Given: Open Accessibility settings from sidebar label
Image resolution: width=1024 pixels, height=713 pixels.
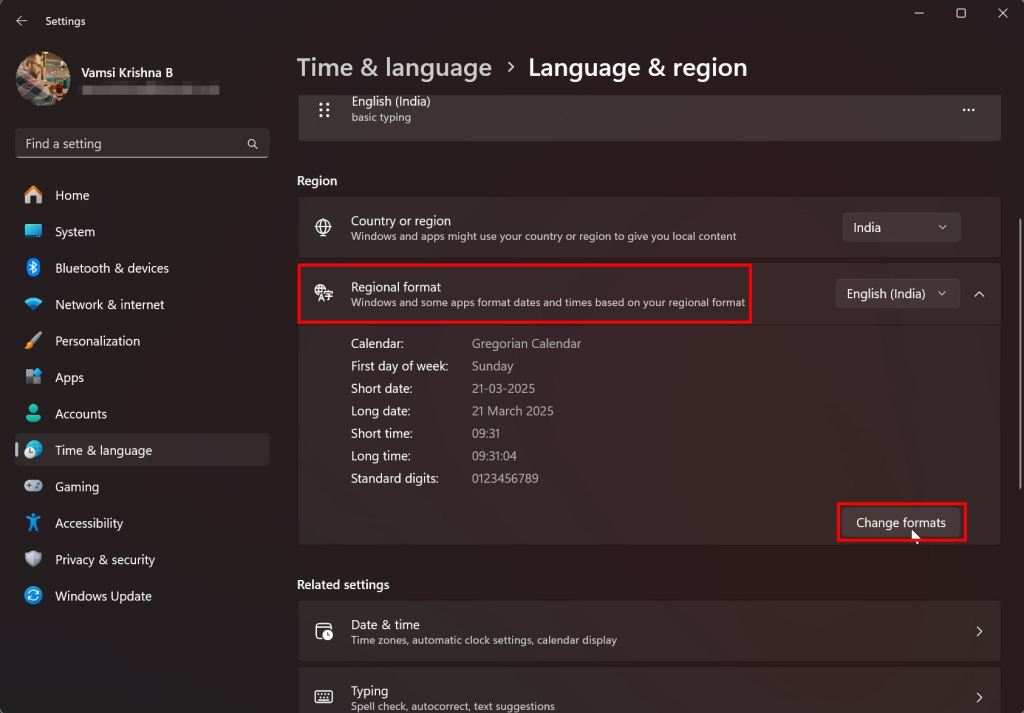Looking at the screenshot, I should [x=89, y=524].
